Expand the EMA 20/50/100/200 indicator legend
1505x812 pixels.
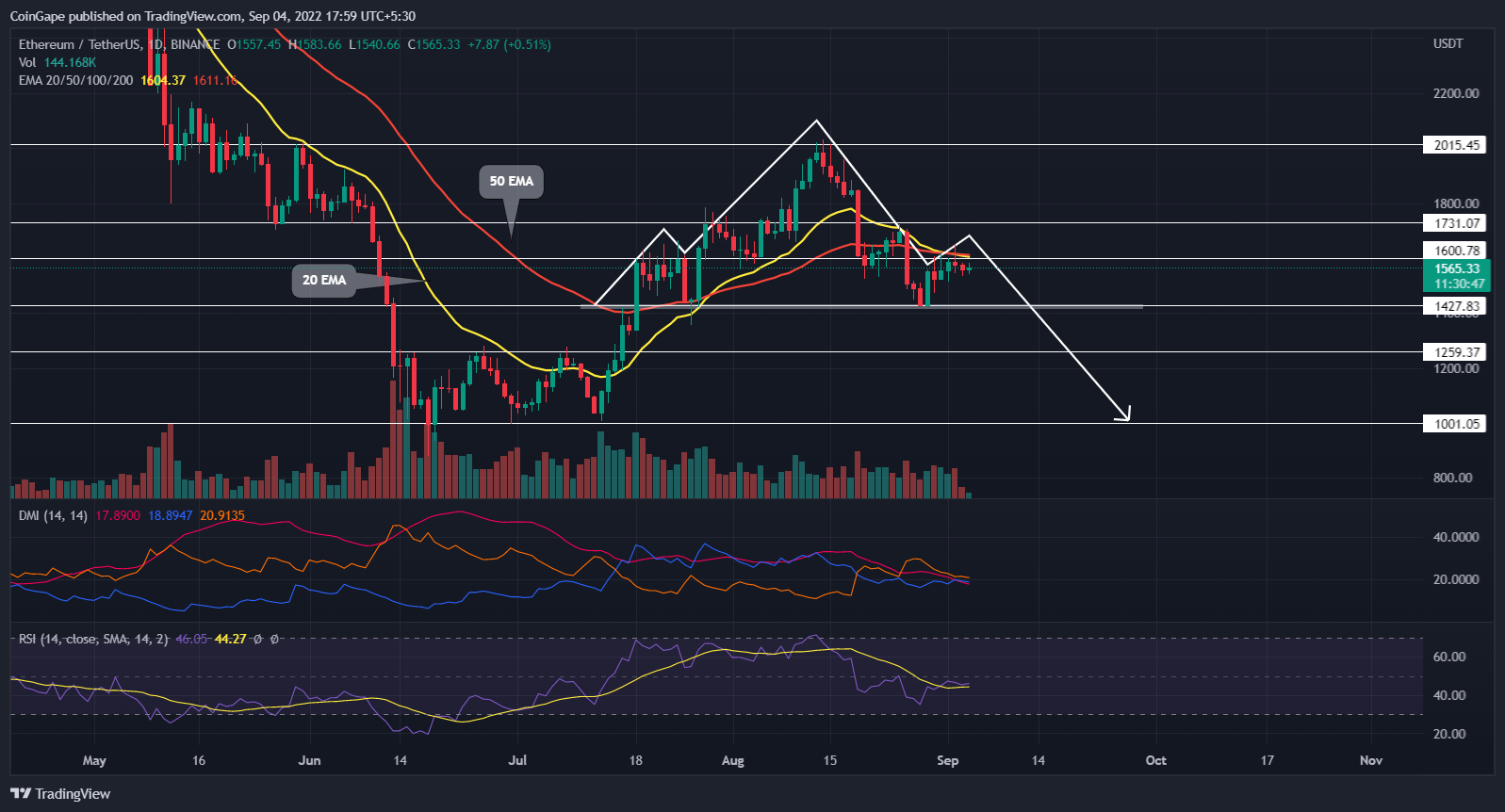(75, 80)
